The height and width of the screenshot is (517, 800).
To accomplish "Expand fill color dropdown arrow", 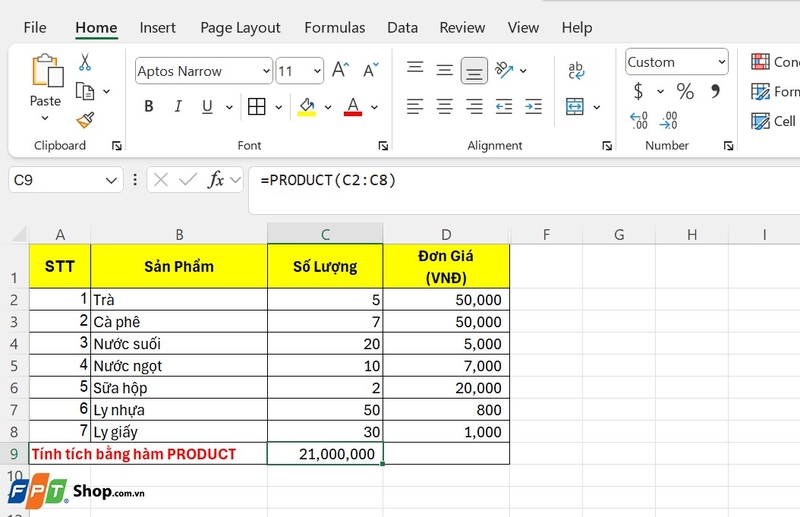I will click(328, 107).
